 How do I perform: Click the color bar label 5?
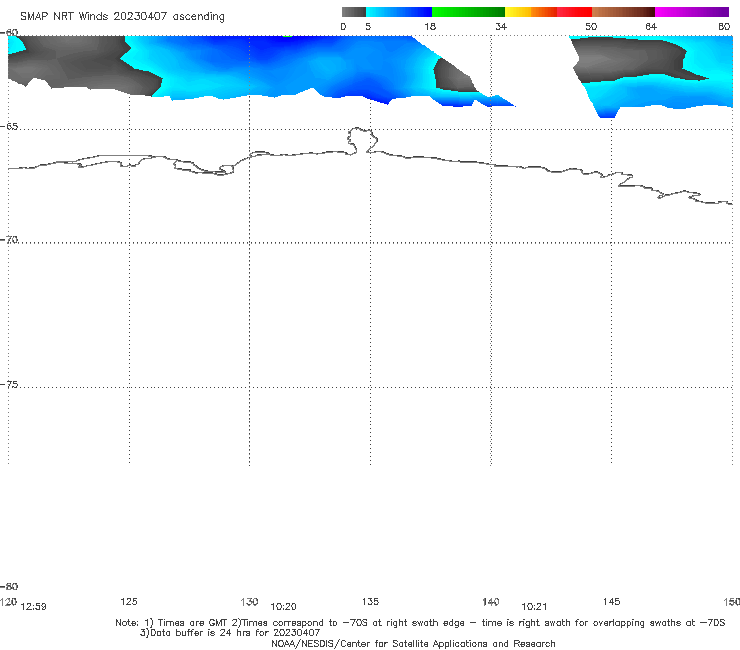(368, 26)
